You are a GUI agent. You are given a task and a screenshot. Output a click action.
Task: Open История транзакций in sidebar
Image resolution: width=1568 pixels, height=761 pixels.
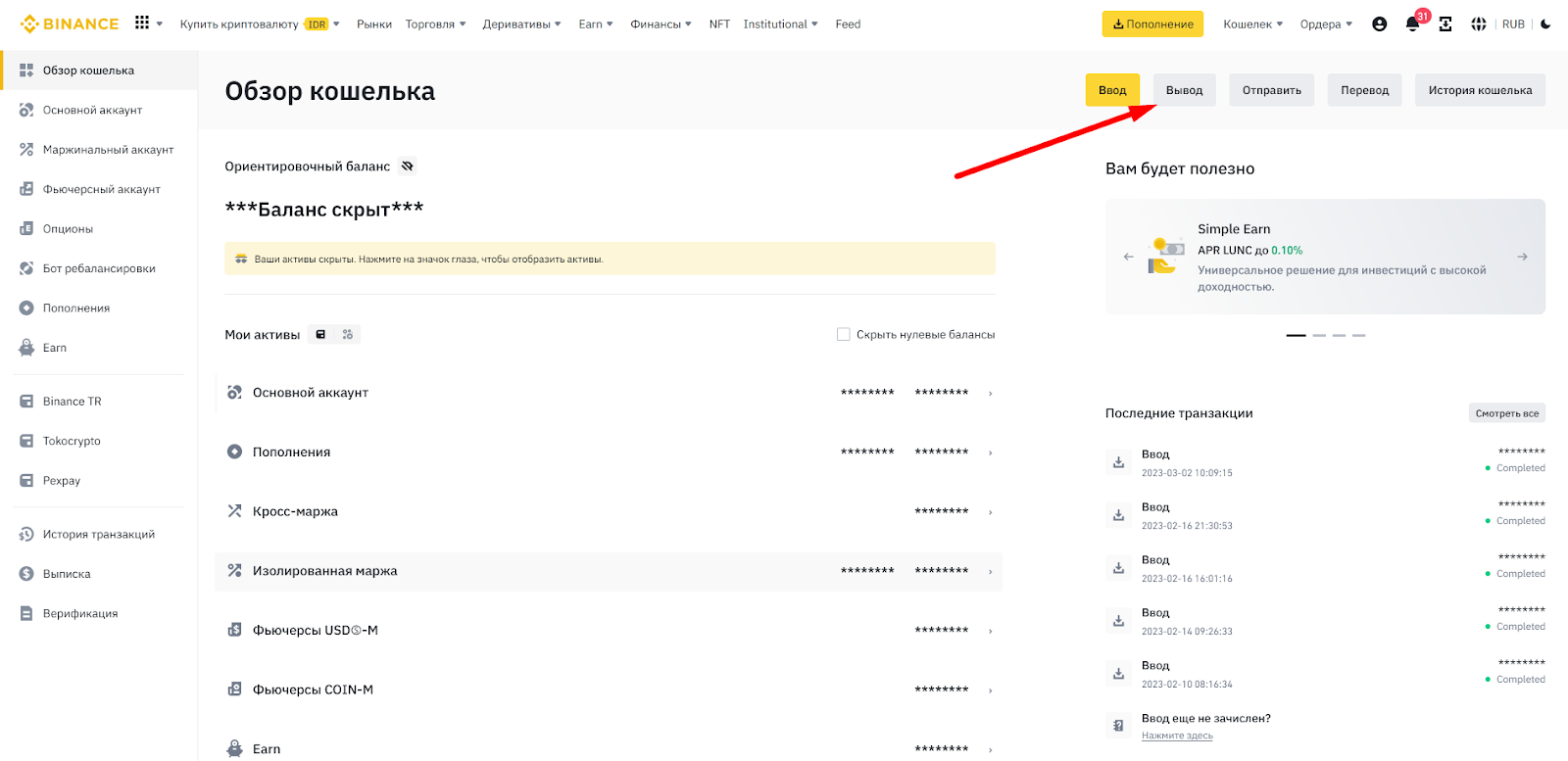98,535
